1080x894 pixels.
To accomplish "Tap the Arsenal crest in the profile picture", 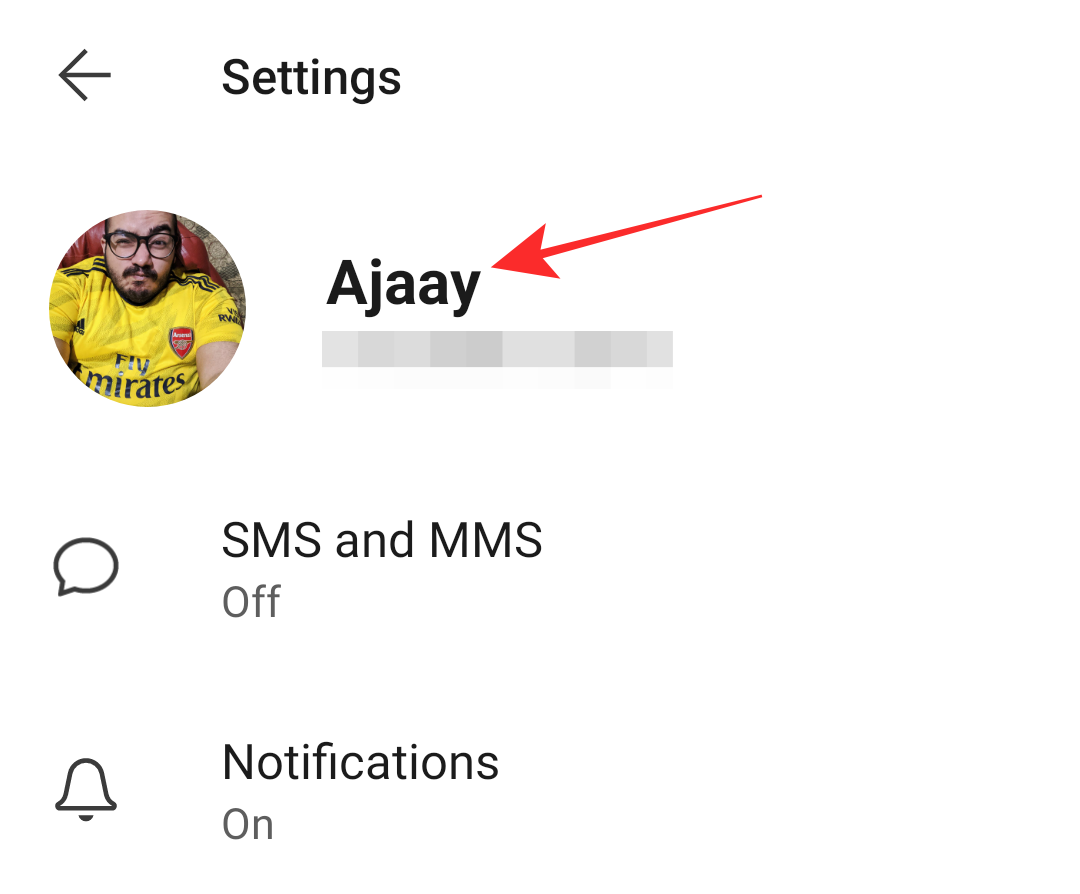I will point(182,342).
